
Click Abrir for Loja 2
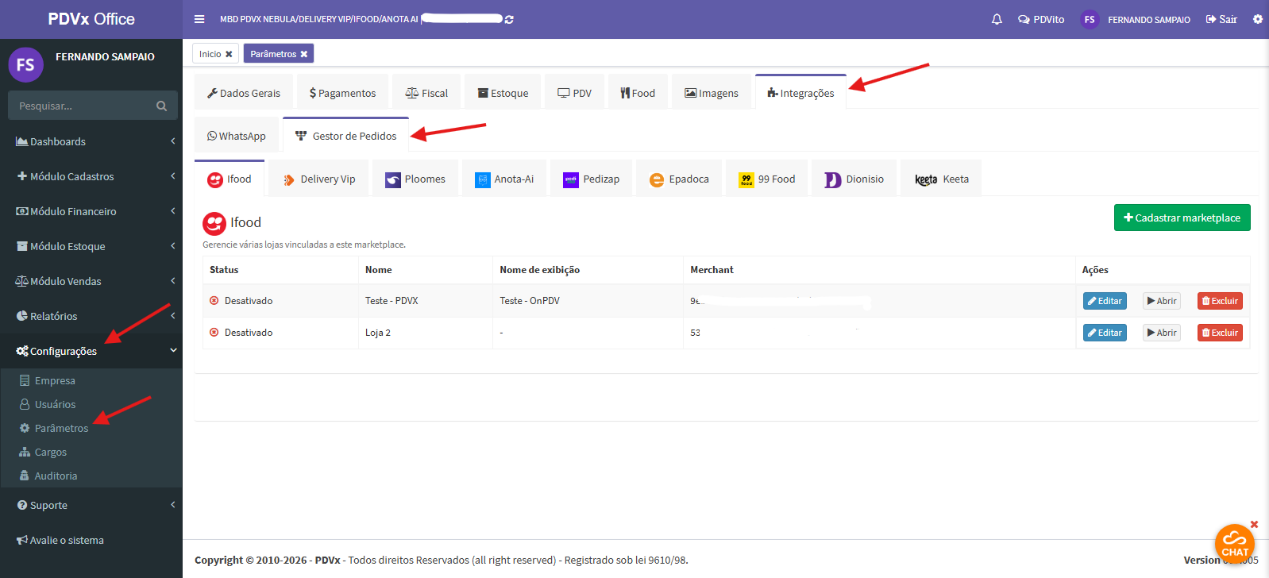(x=1162, y=333)
